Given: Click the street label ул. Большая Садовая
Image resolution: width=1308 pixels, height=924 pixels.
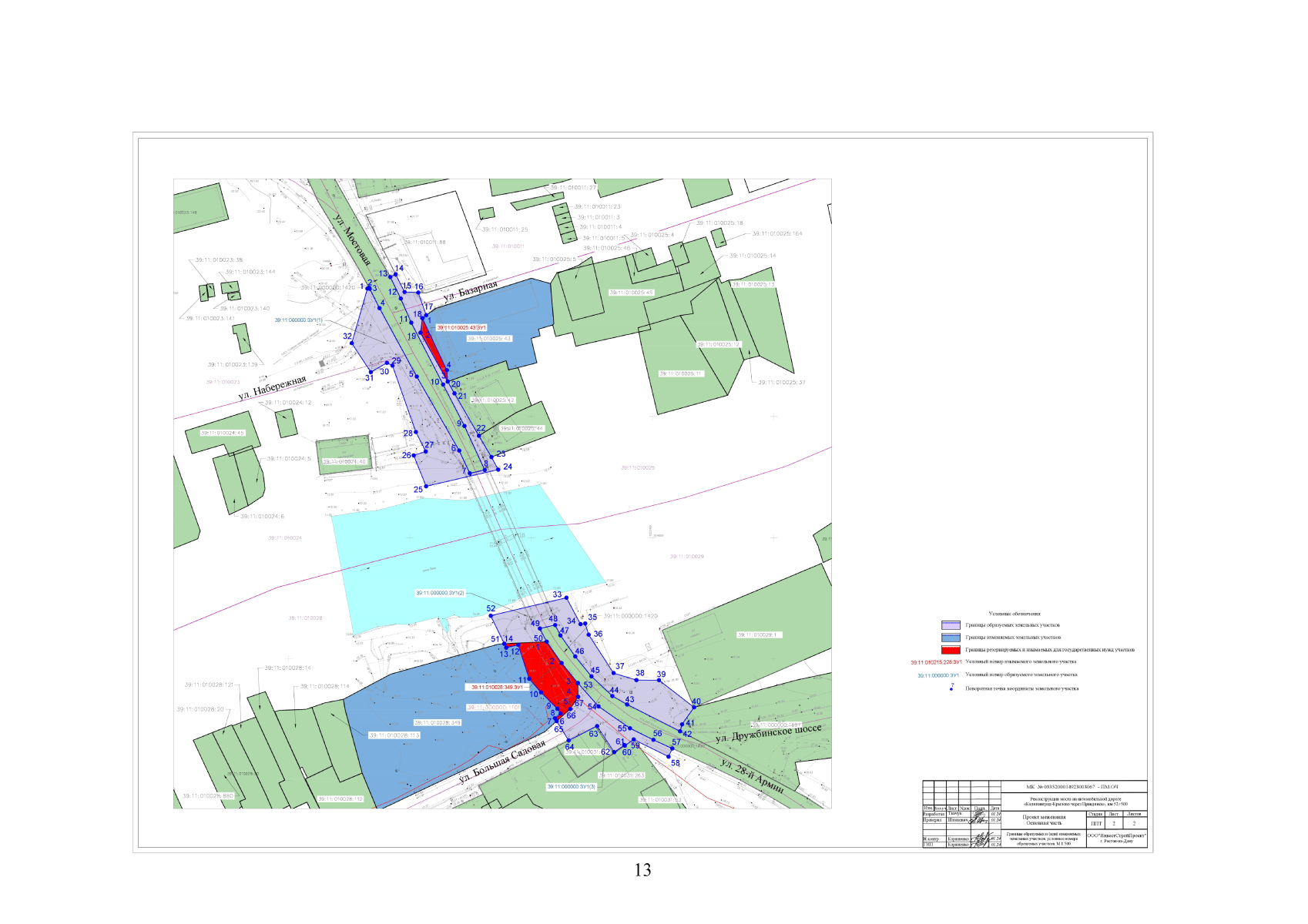Looking at the screenshot, I should pyautogui.click(x=501, y=762).
